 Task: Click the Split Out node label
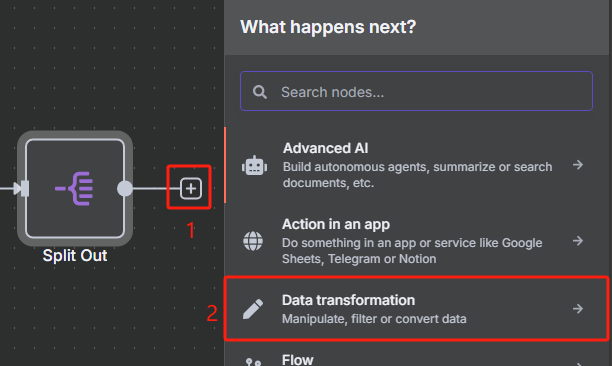[75, 256]
